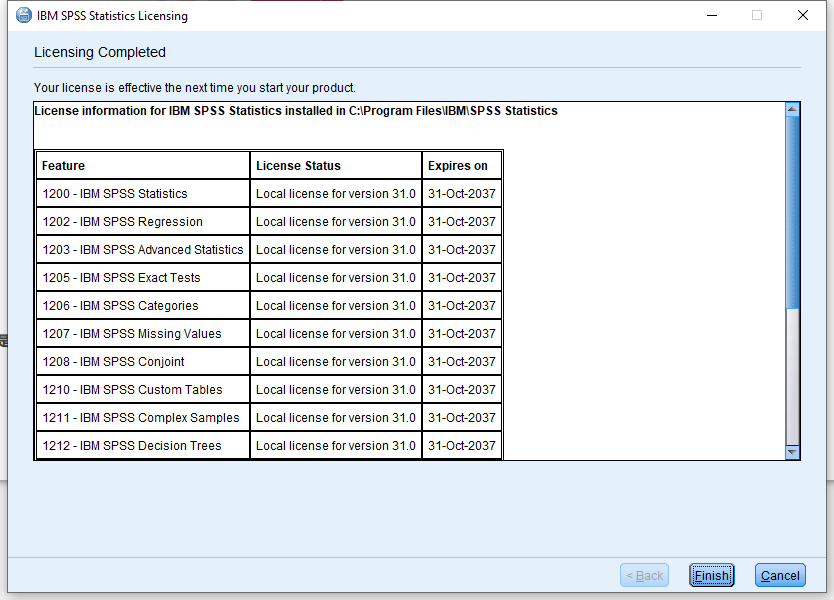Click the scroll up arrow of the license list
This screenshot has width=834, height=600.
(792, 109)
